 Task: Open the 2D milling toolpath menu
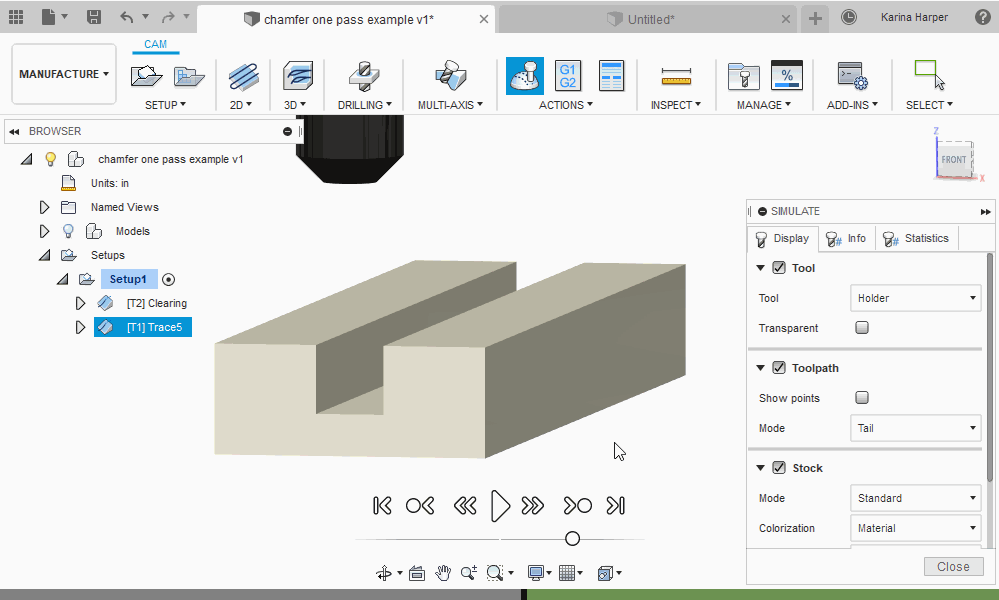pos(241,103)
